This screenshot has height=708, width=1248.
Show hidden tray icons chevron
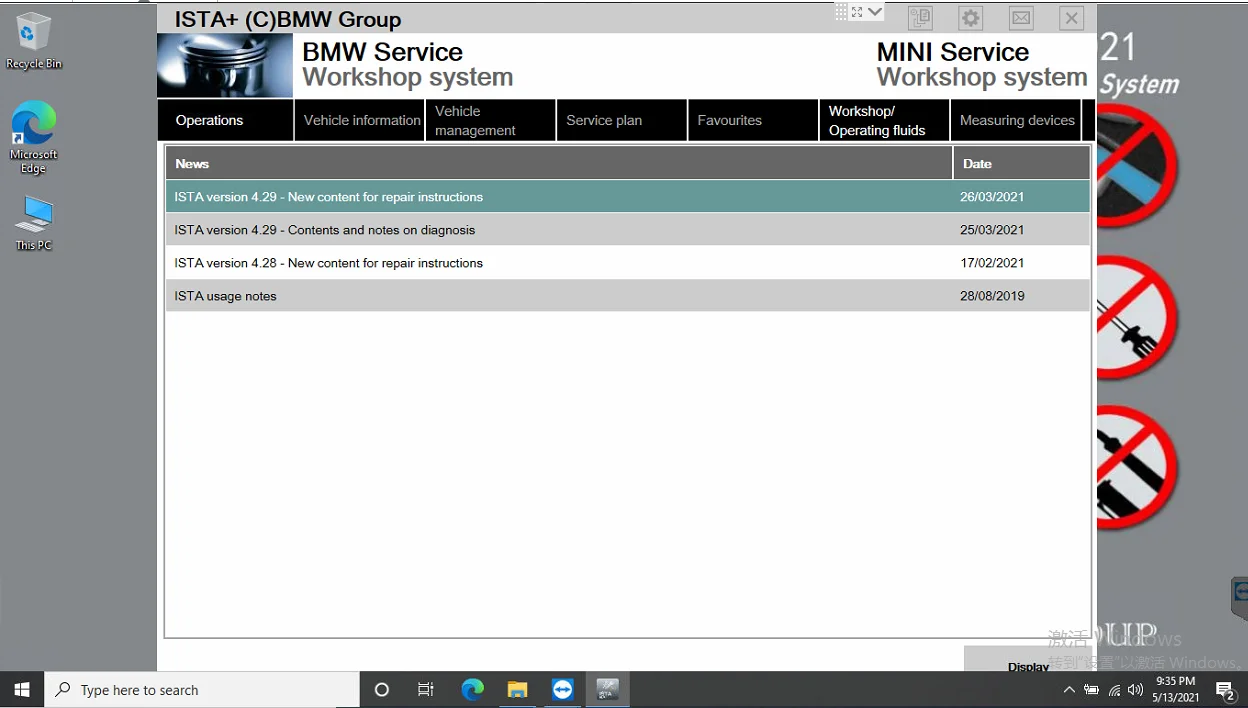point(1069,690)
